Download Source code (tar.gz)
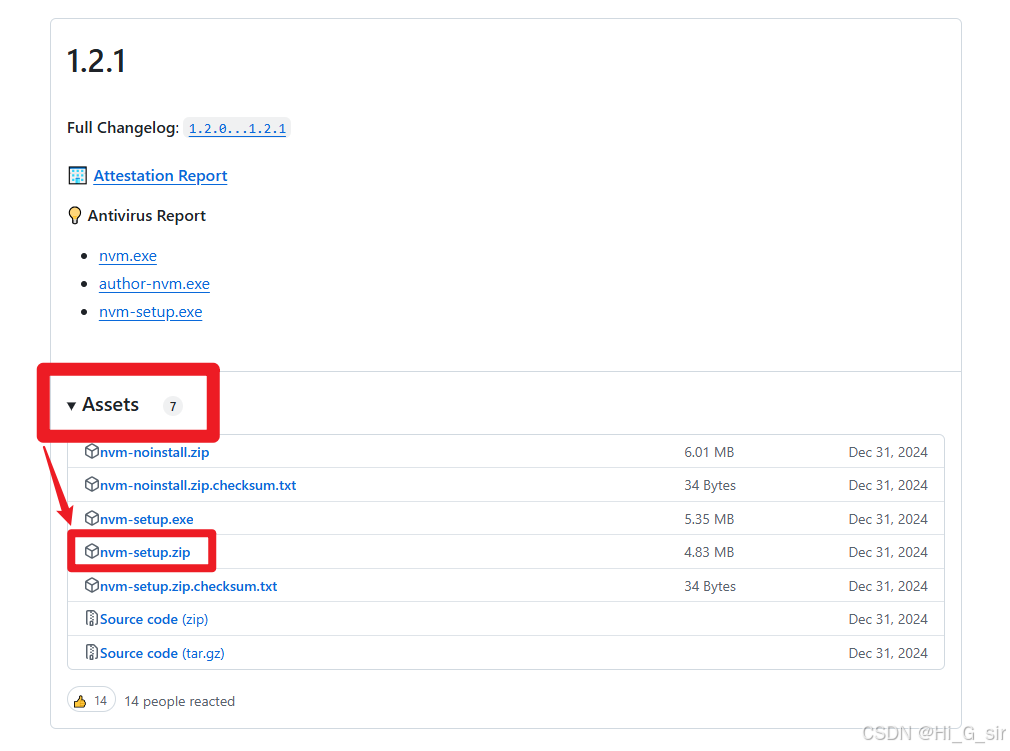This screenshot has width=1010, height=751. (162, 653)
